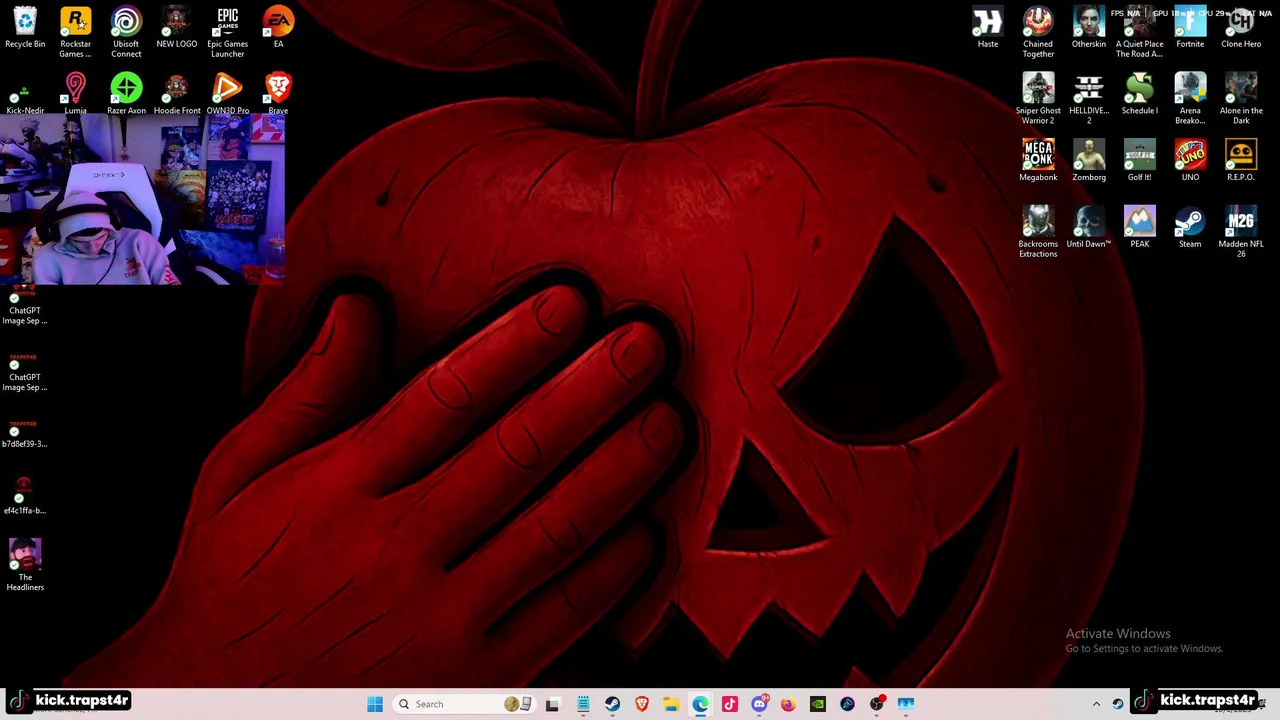Image resolution: width=1280 pixels, height=720 pixels.
Task: Launch PEAK game icon
Action: click(1140, 228)
